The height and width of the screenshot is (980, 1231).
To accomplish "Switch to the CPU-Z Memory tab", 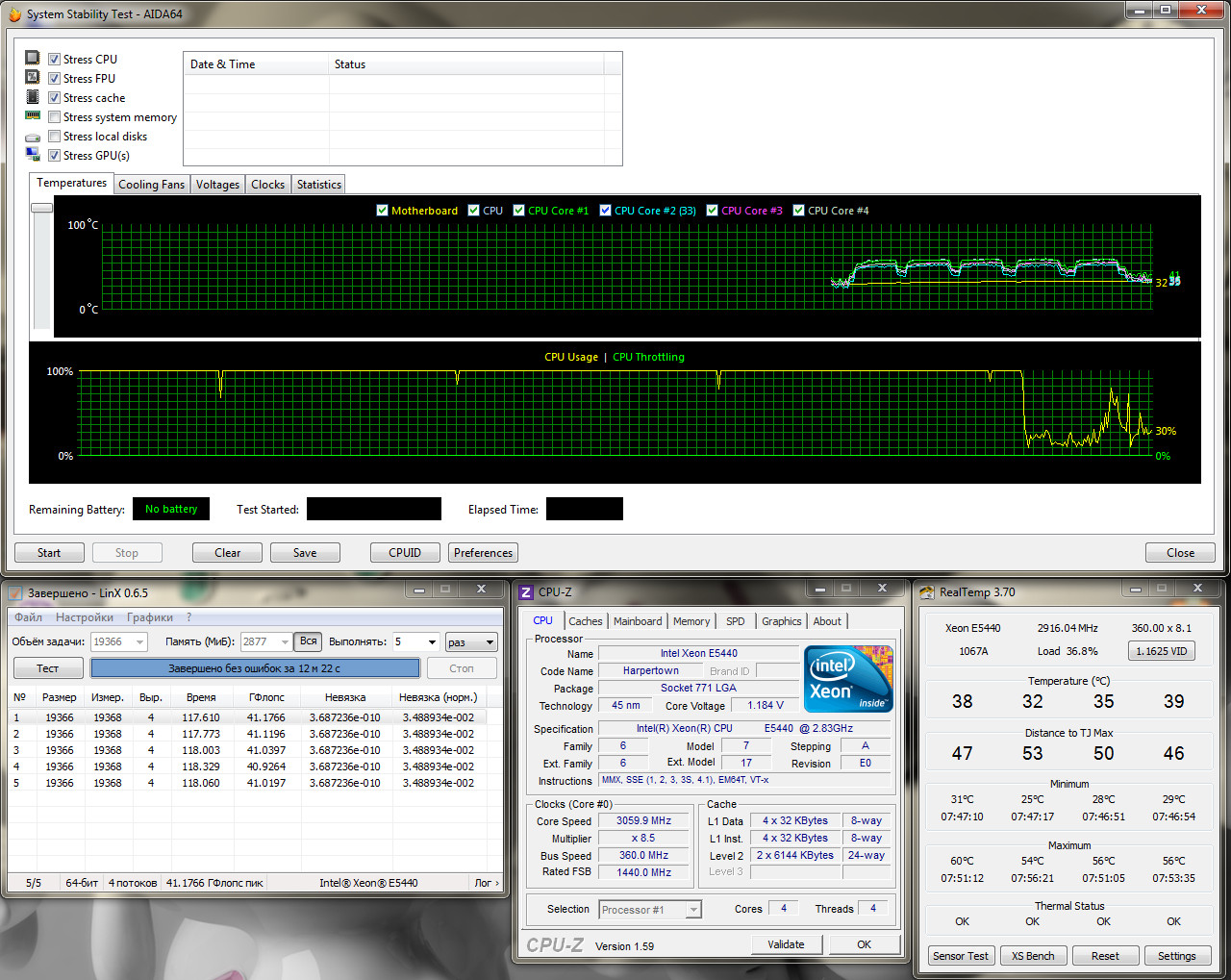I will pyautogui.click(x=691, y=621).
